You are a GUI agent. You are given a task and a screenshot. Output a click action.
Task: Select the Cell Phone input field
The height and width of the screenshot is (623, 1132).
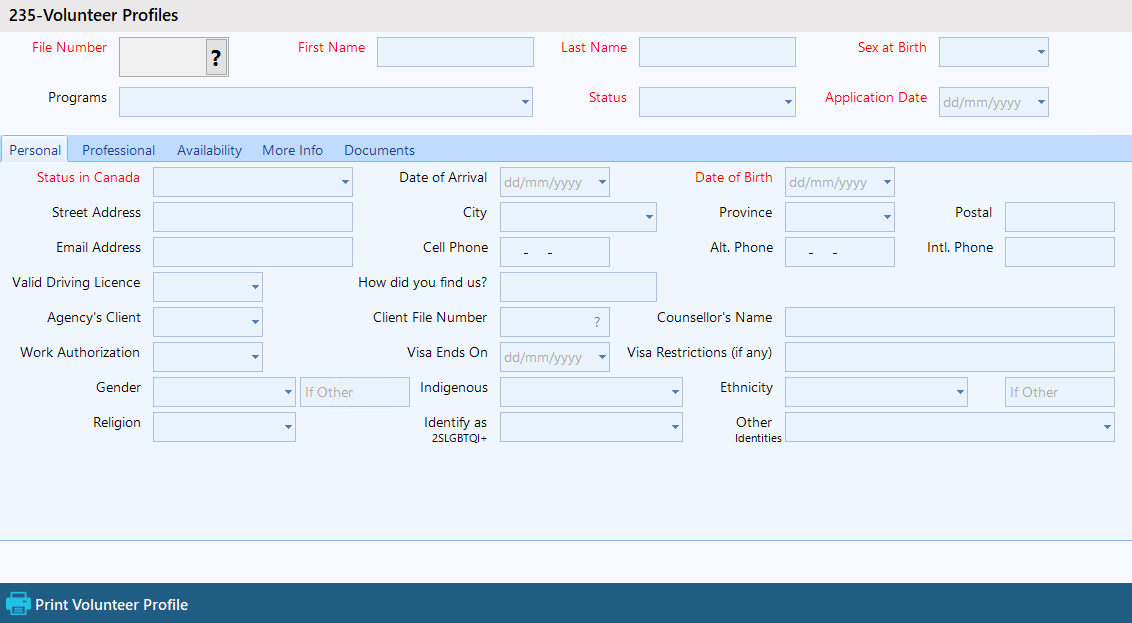click(554, 252)
